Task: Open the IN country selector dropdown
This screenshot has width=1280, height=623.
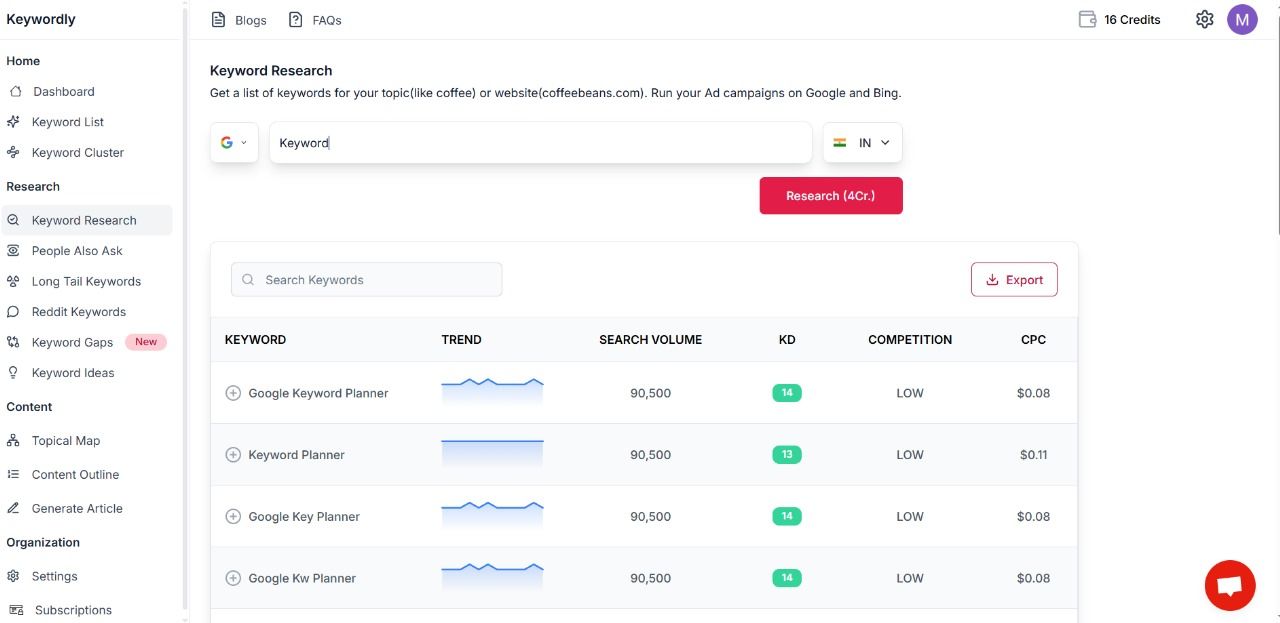Action: click(863, 143)
